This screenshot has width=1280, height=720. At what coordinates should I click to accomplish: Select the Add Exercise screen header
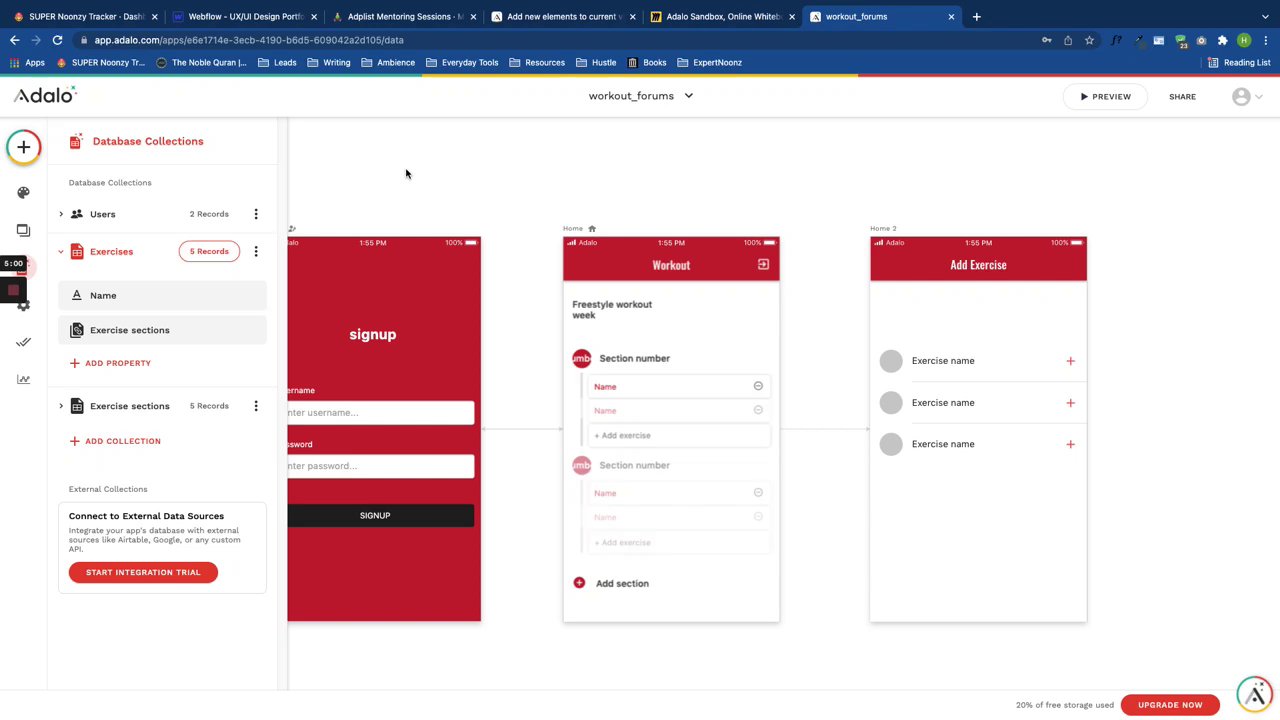coord(978,265)
